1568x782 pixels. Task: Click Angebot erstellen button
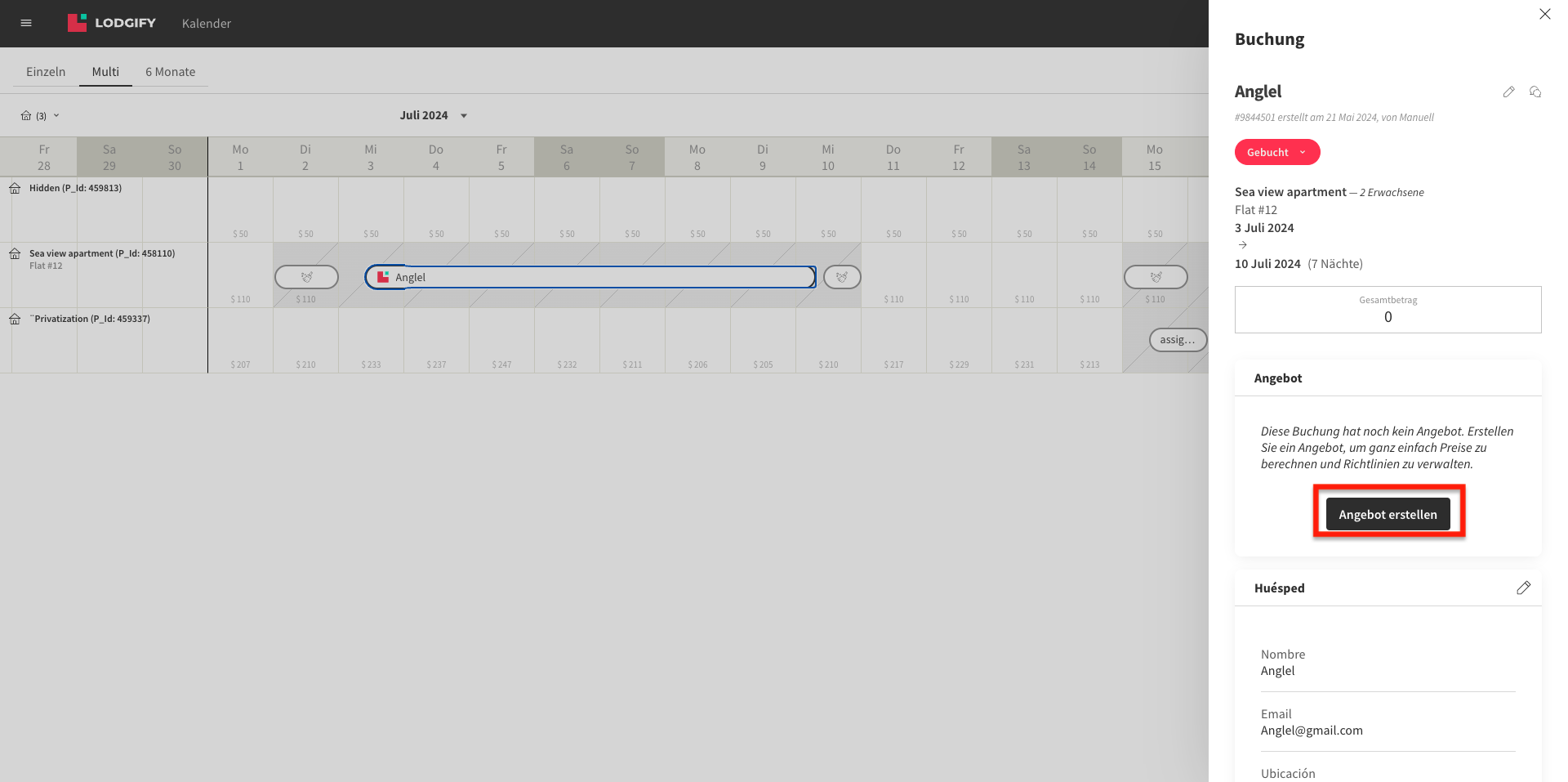[1388, 514]
